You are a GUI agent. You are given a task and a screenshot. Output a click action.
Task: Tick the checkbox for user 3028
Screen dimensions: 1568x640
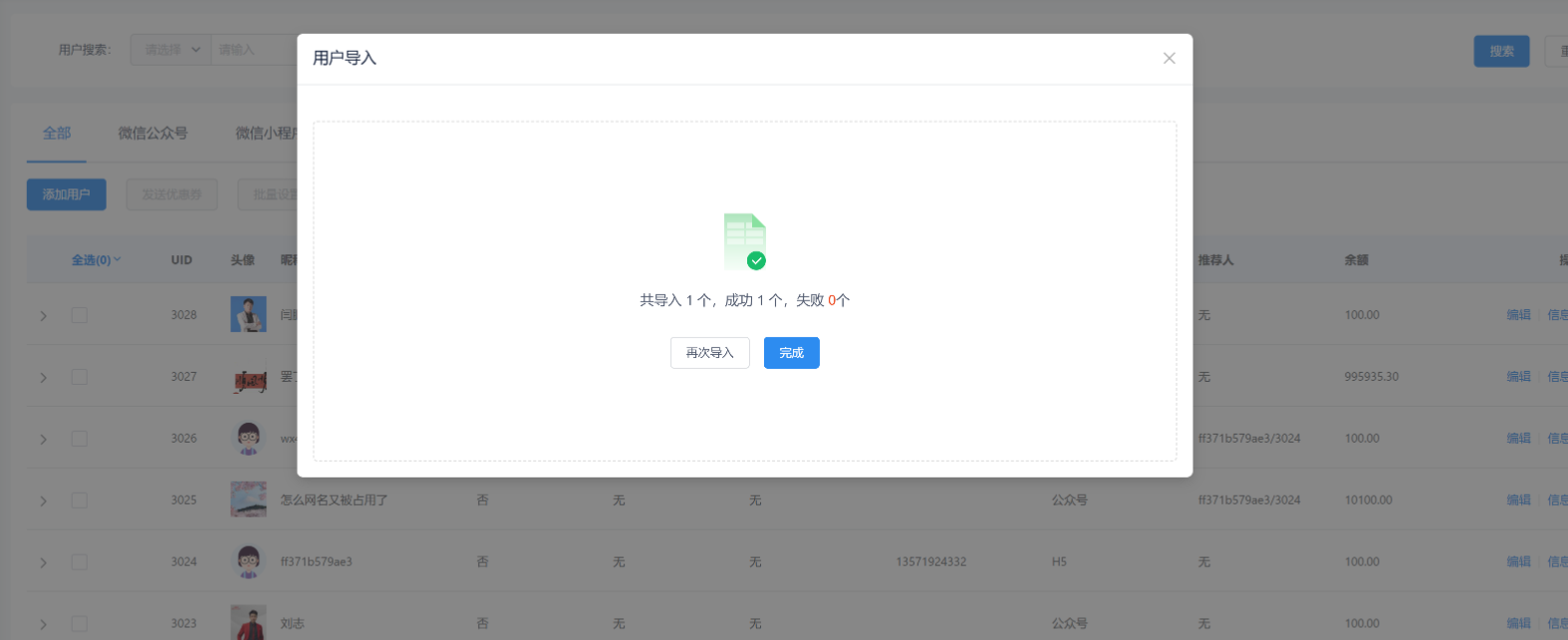(80, 315)
